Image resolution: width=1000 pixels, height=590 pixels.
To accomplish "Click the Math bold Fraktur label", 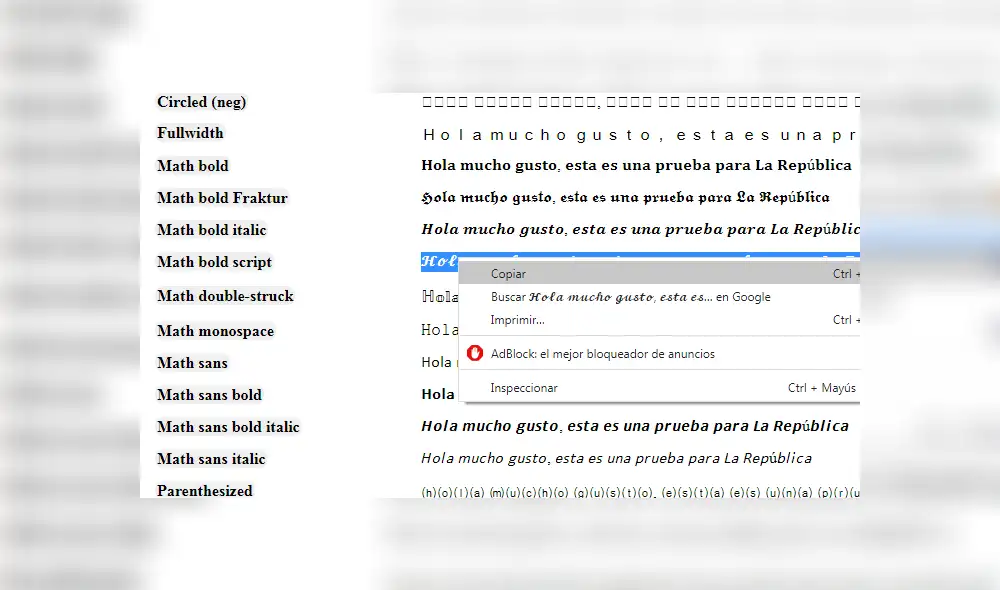I will [x=223, y=198].
